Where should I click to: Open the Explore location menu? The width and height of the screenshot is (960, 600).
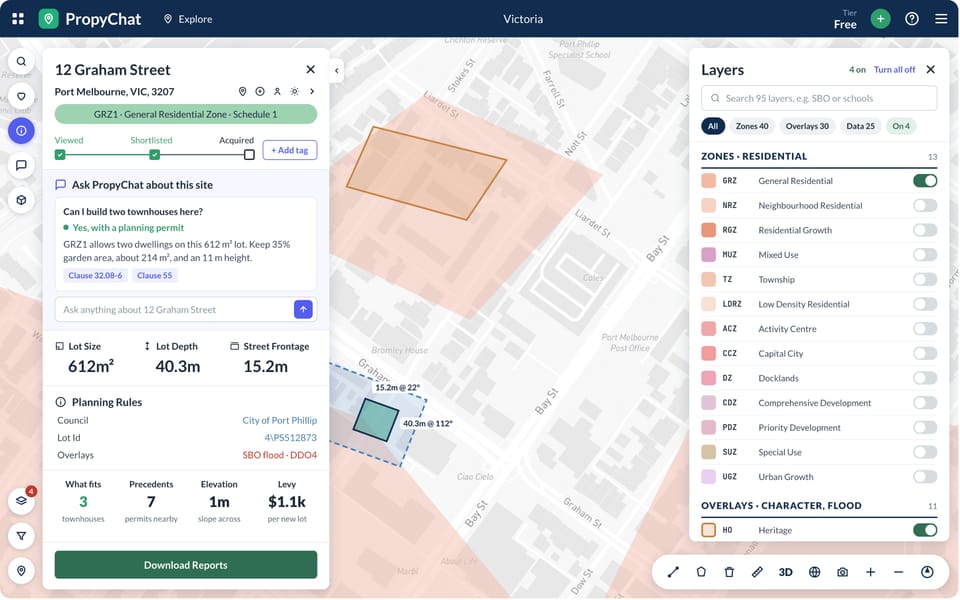point(188,19)
